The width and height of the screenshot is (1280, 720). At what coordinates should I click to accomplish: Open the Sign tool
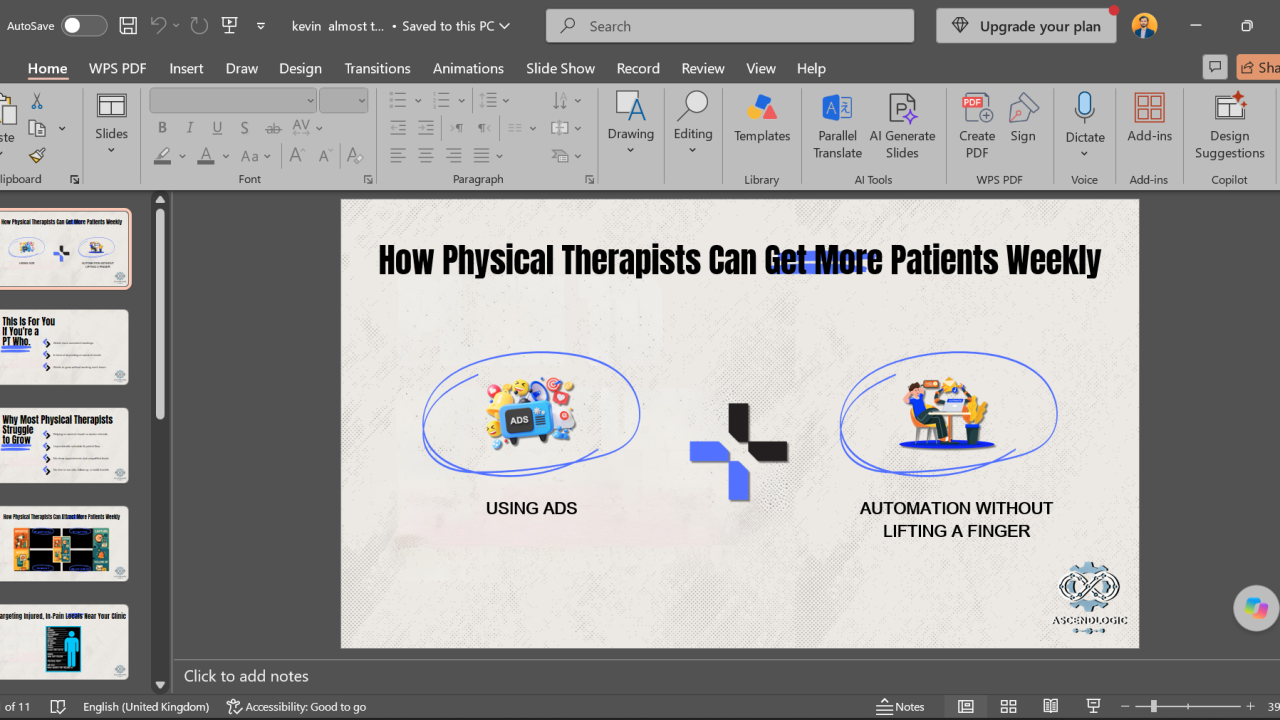click(1023, 118)
